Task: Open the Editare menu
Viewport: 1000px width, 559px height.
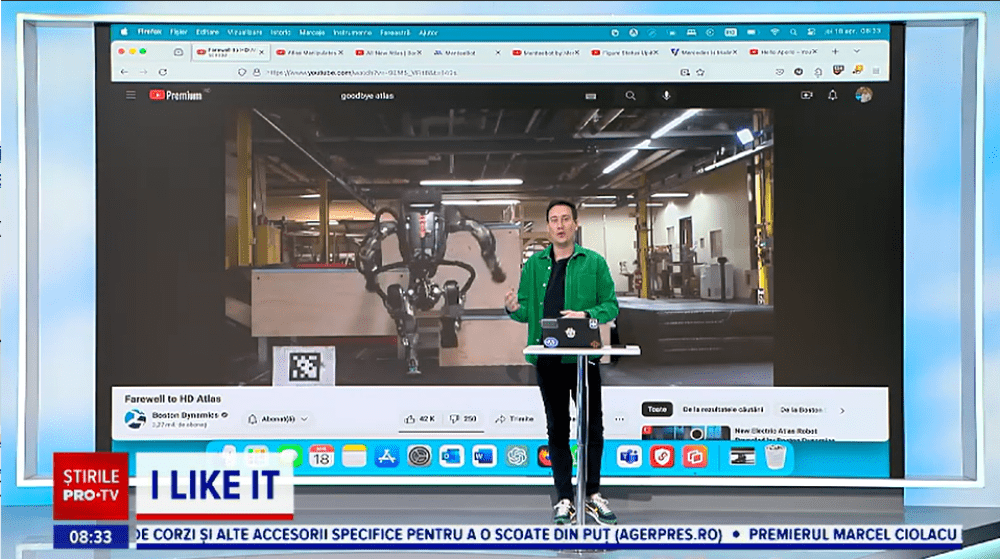Action: [x=207, y=32]
